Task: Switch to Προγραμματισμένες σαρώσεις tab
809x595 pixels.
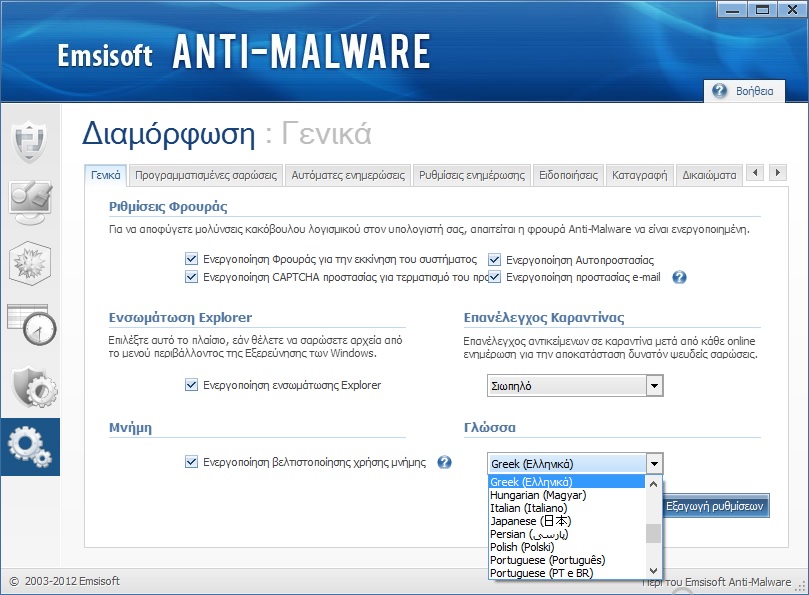Action: click(206, 175)
